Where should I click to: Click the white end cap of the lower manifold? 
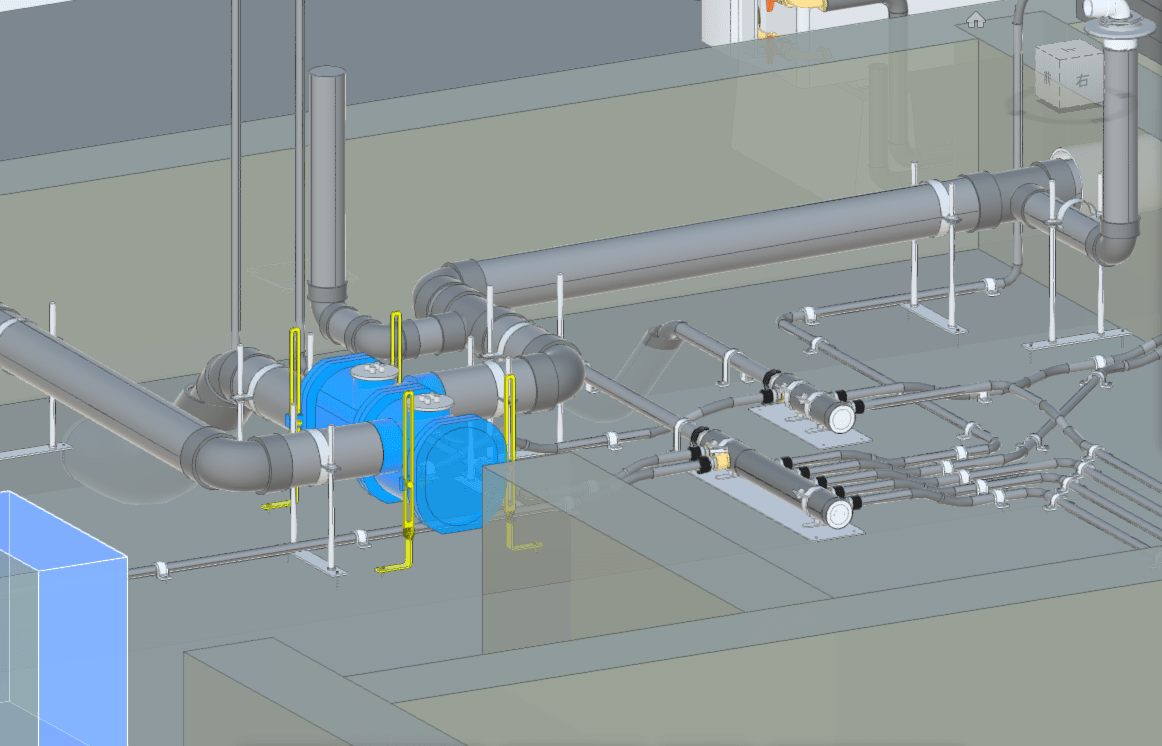837,513
